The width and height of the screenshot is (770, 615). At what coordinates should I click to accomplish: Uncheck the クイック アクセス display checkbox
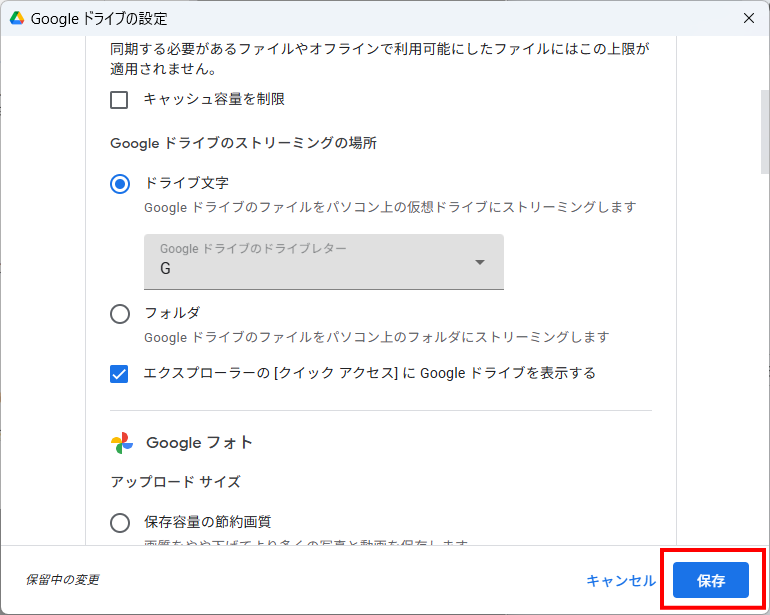[120, 374]
